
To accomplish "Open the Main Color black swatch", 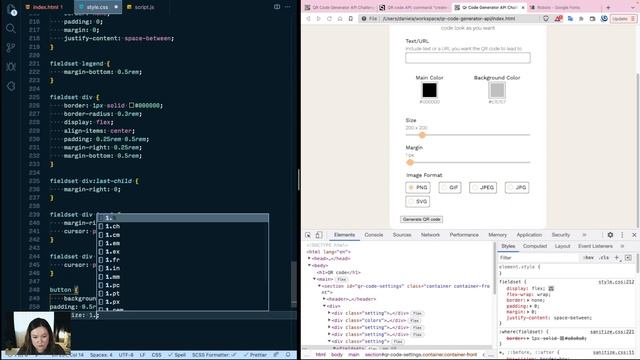I will [429, 90].
